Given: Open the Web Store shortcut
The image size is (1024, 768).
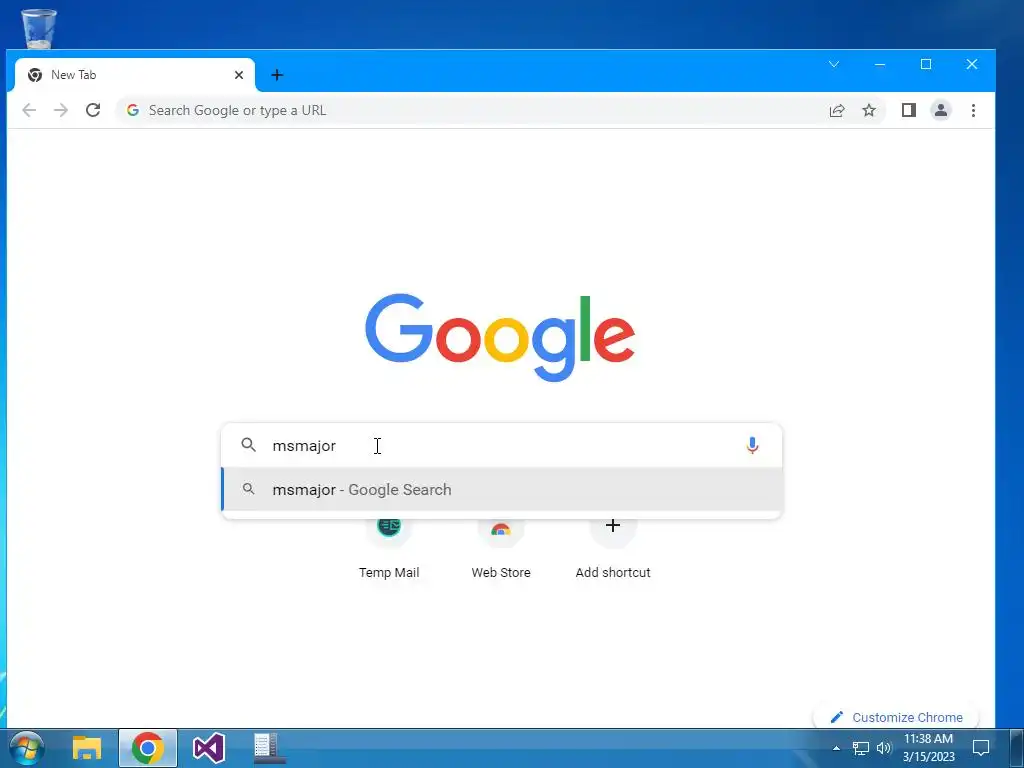Looking at the screenshot, I should pos(501,547).
